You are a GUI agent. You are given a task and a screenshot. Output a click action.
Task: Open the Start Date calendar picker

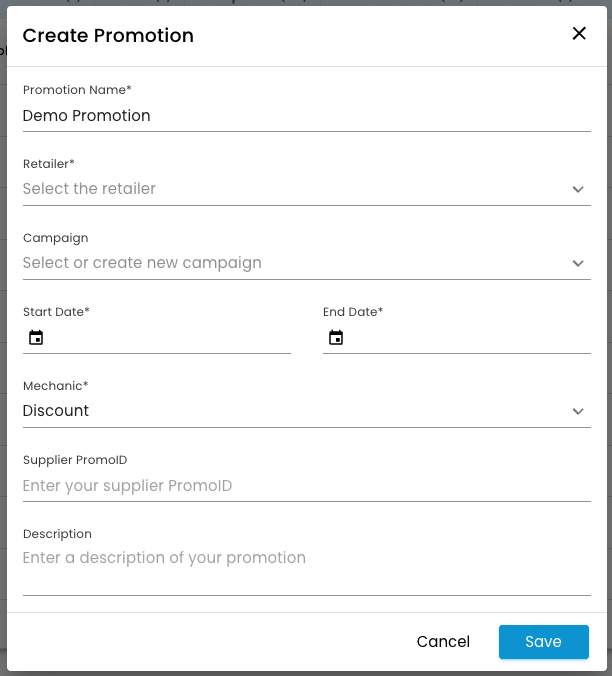[36, 338]
